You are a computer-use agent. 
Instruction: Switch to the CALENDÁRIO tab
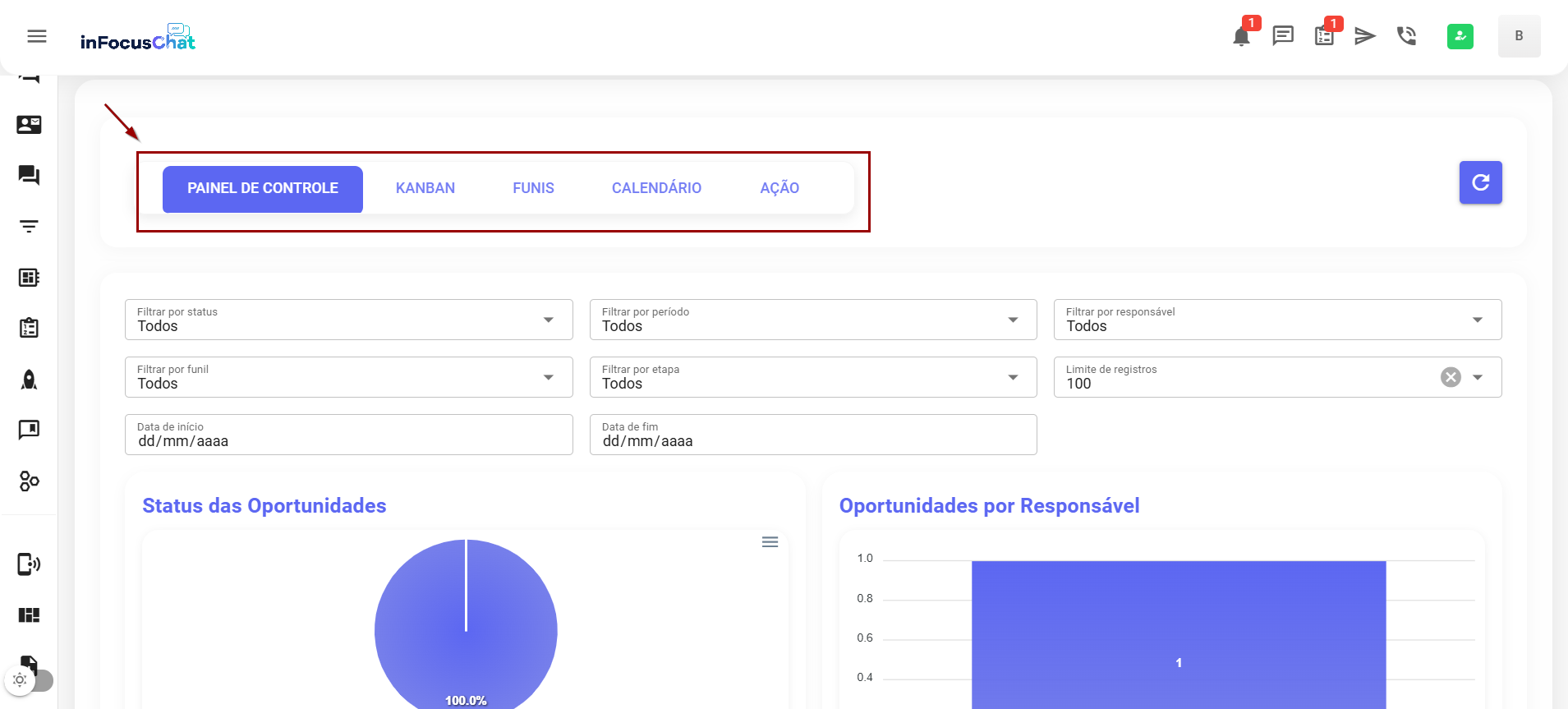click(x=656, y=188)
